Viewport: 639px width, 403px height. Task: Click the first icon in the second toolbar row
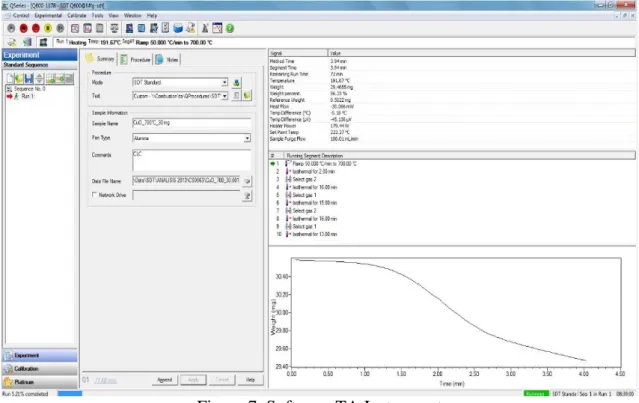[x=12, y=42]
